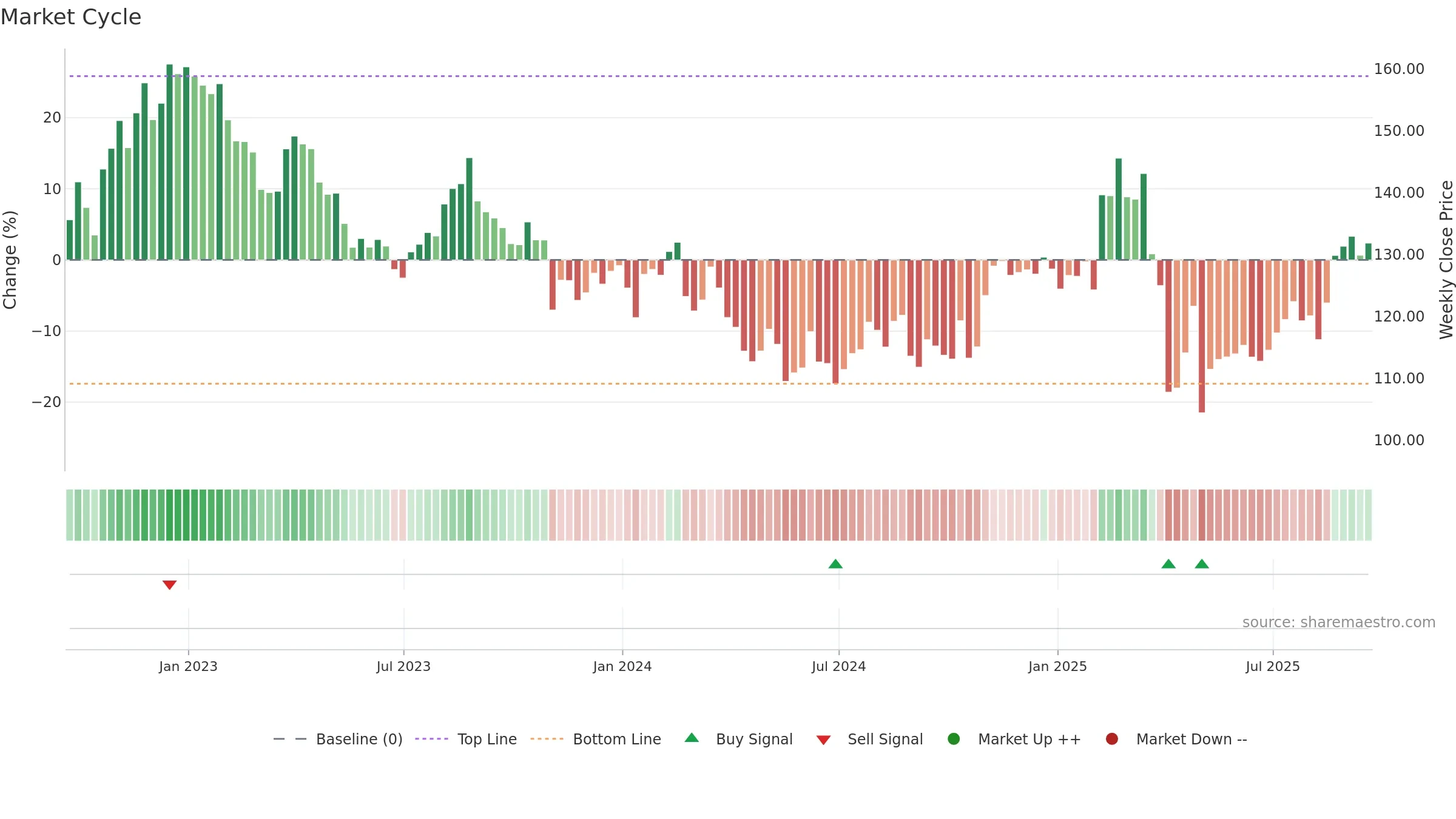The image size is (1456, 819).
Task: Toggle the Baseline (0) legend entry
Action: pyautogui.click(x=338, y=739)
